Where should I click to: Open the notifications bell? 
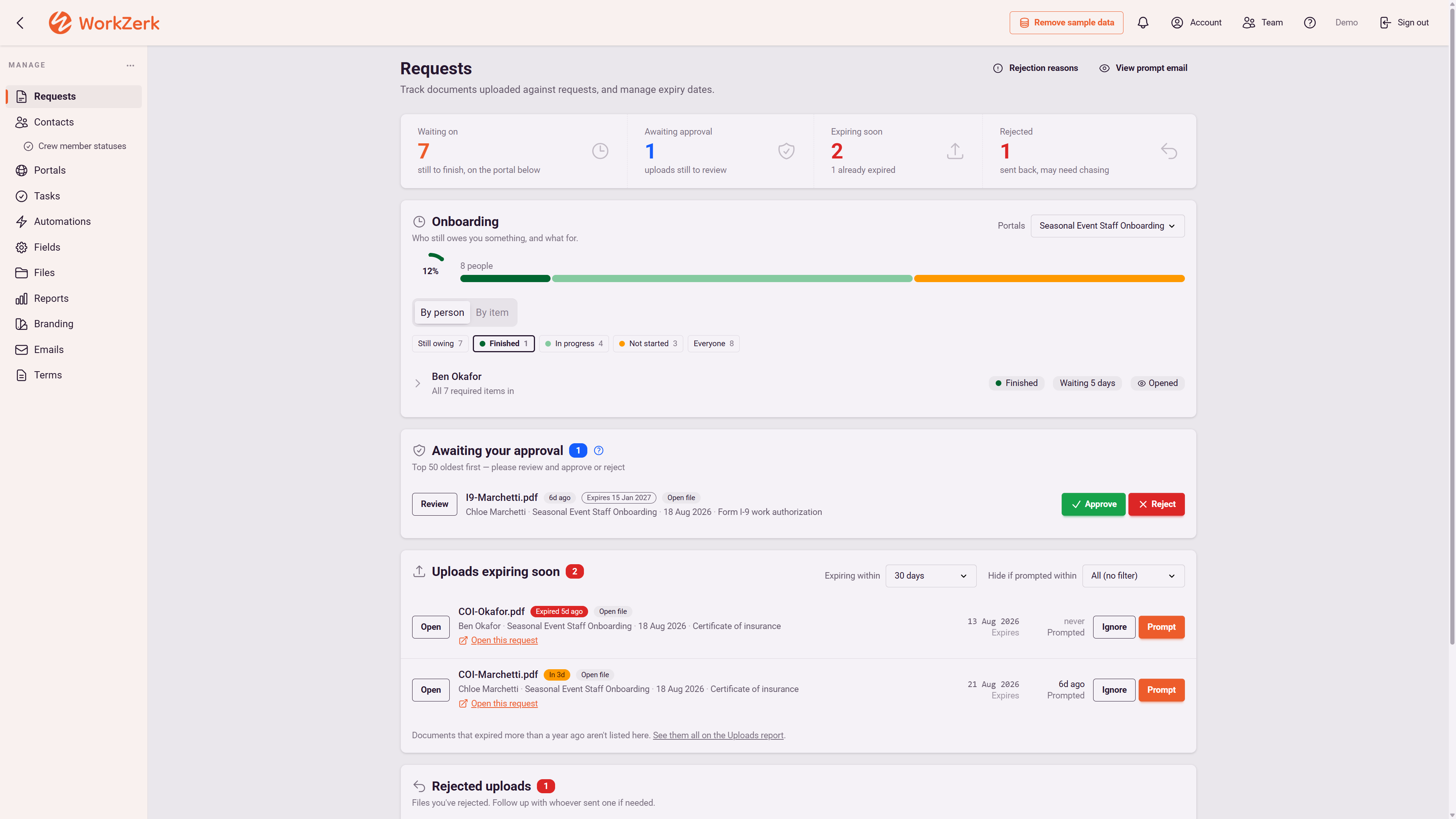pos(1143,23)
